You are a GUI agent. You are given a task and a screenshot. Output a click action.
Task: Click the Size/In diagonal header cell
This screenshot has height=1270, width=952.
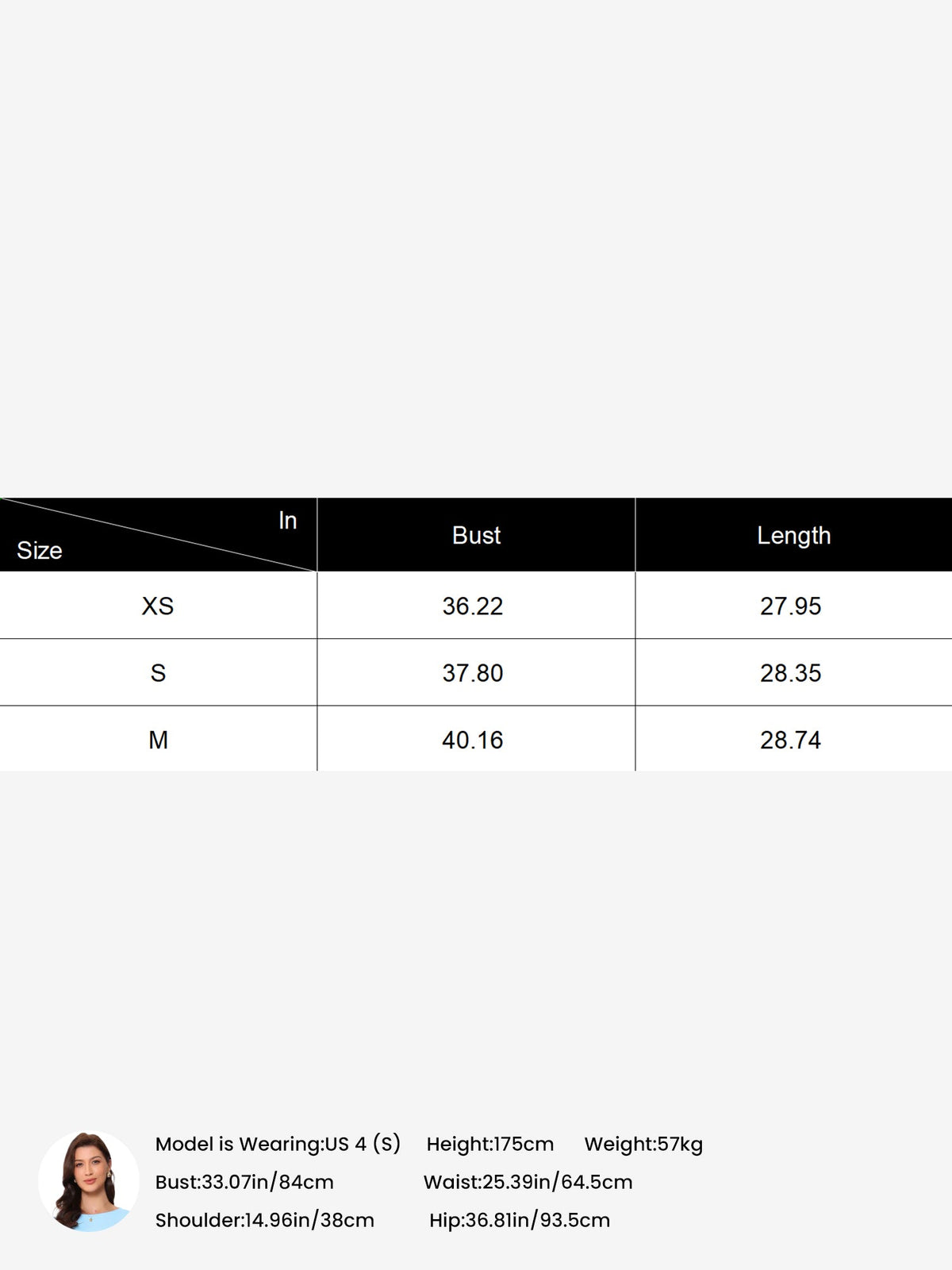pyautogui.click(x=158, y=535)
